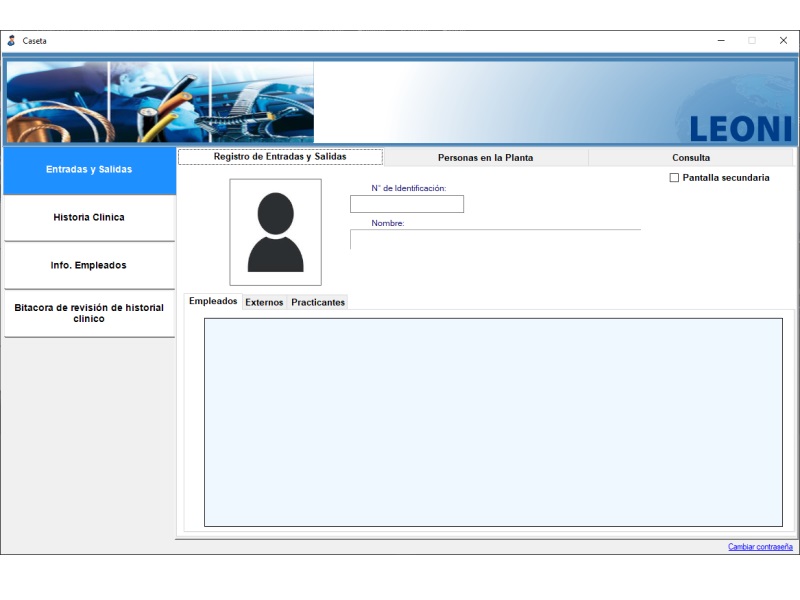The height and width of the screenshot is (600, 800).
Task: Switch to the Externos sub-tab
Action: [x=264, y=303]
